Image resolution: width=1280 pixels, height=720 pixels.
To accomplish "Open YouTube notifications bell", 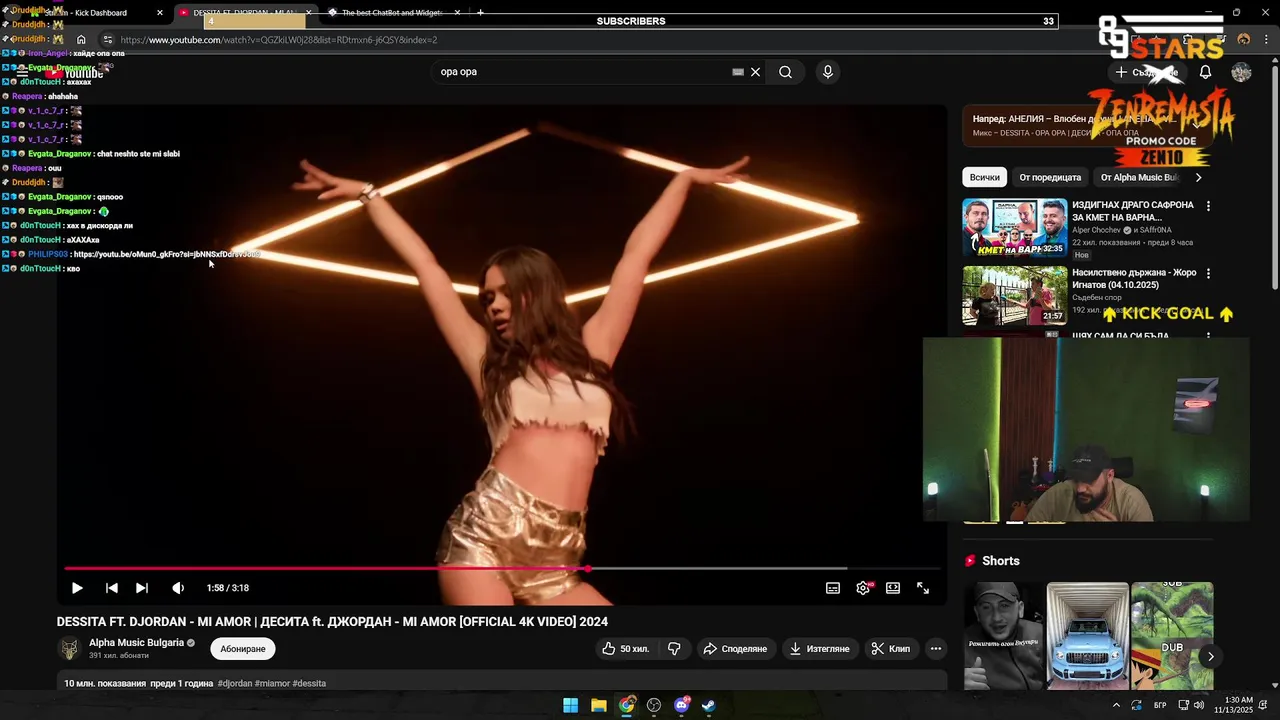I will 1206,72.
